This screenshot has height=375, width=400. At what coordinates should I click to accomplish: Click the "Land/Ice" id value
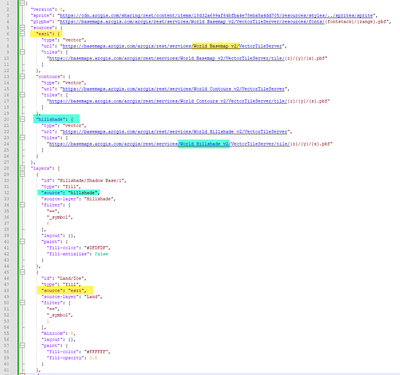tap(71, 278)
